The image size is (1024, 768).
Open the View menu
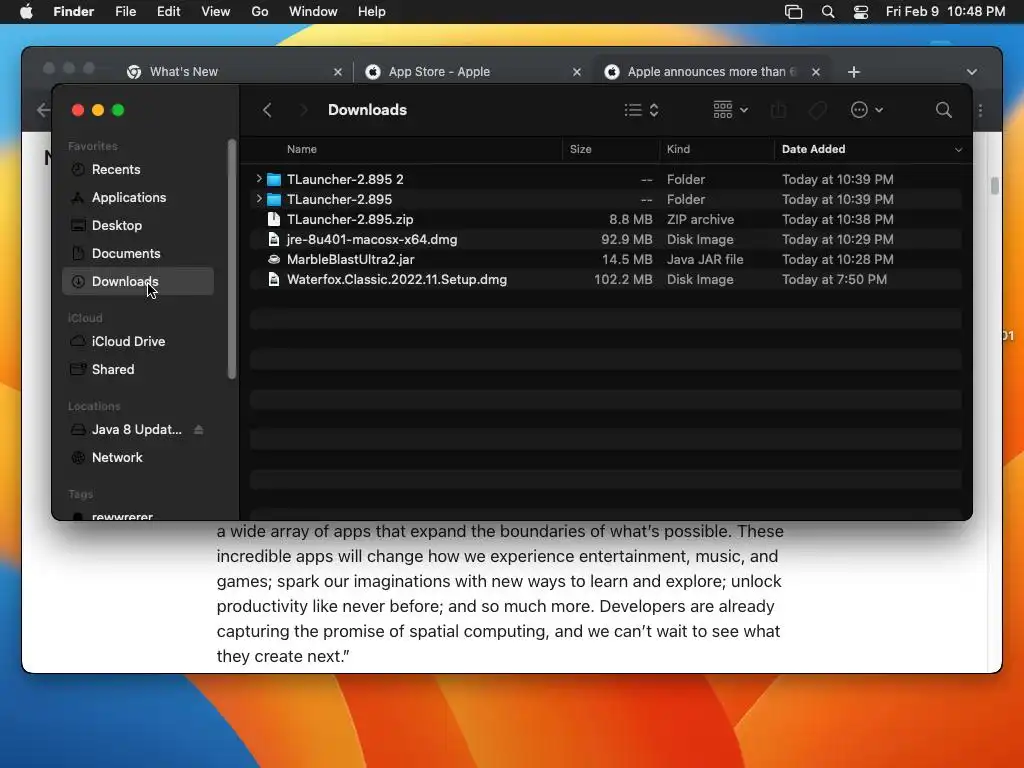pyautogui.click(x=216, y=12)
